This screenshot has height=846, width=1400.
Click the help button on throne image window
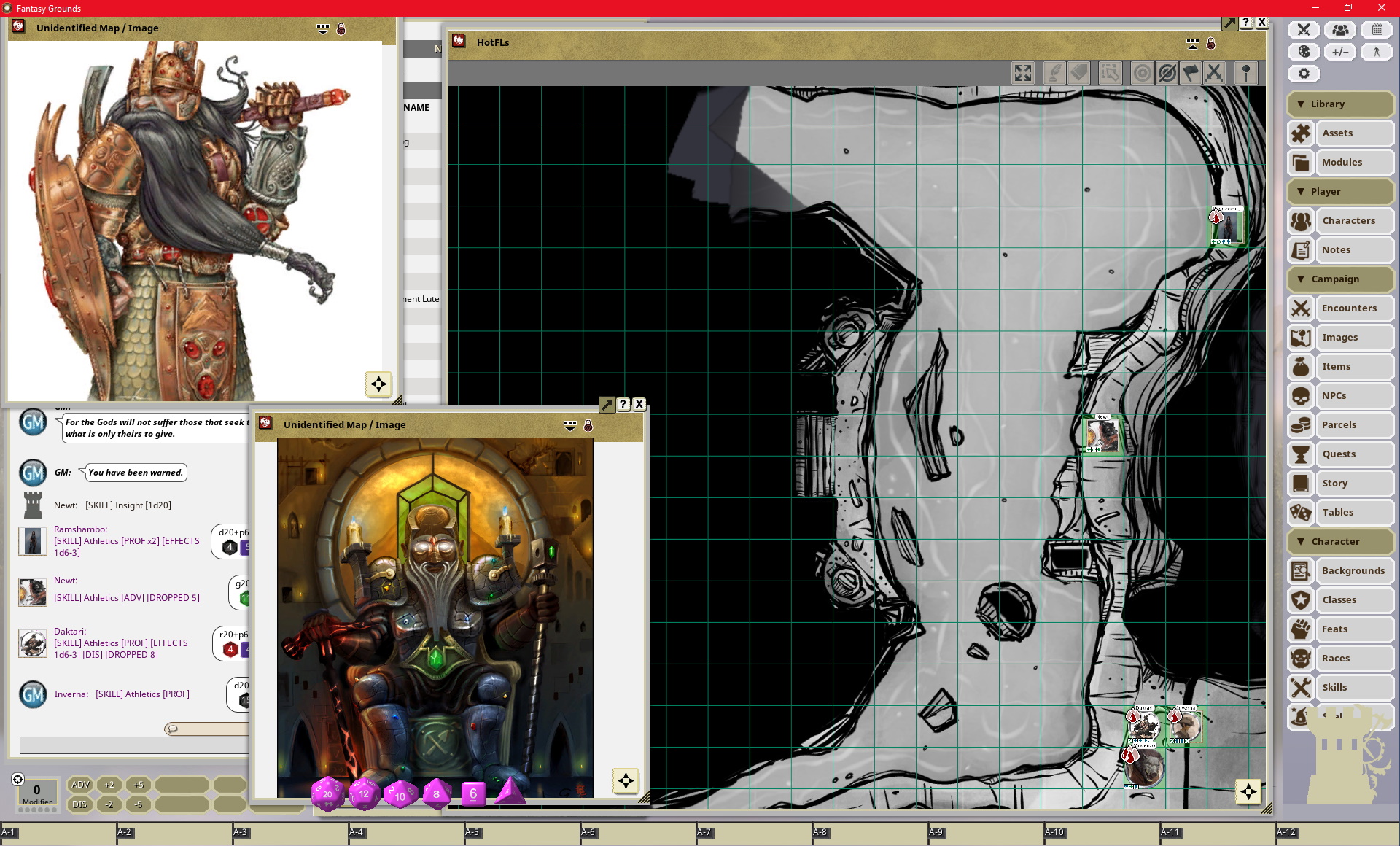623,404
